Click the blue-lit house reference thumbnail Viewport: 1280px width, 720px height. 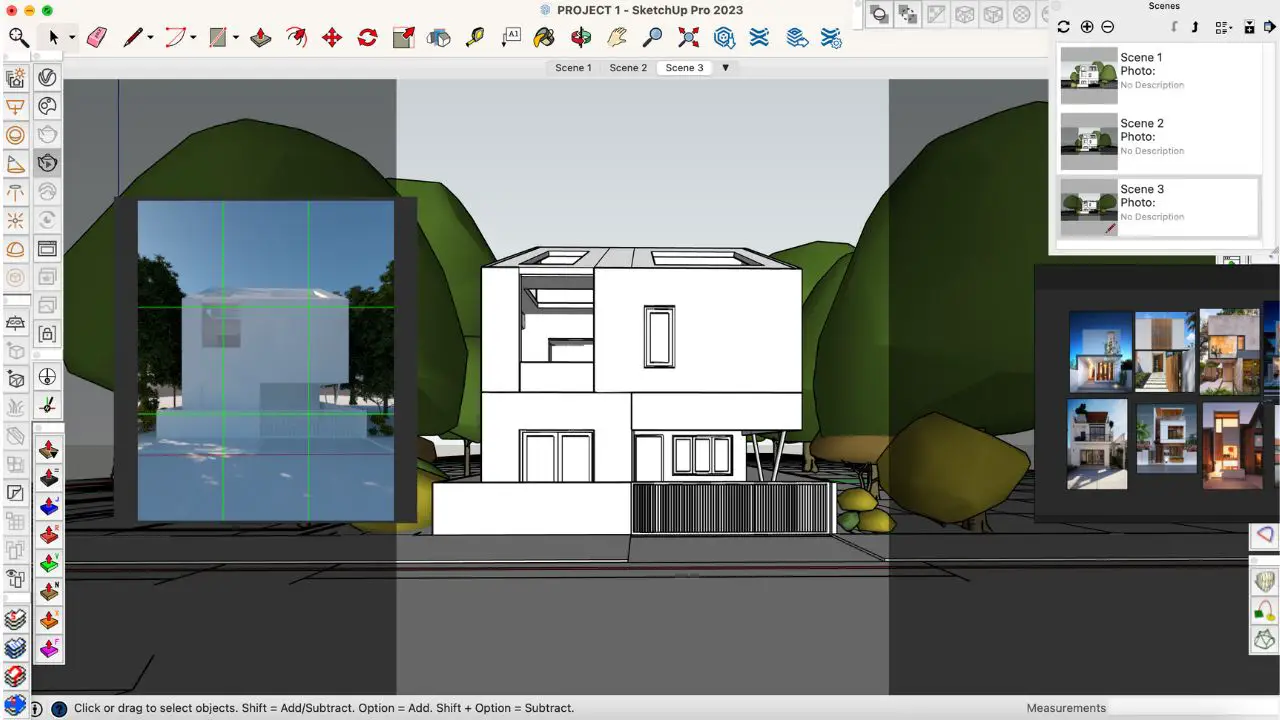1100,352
